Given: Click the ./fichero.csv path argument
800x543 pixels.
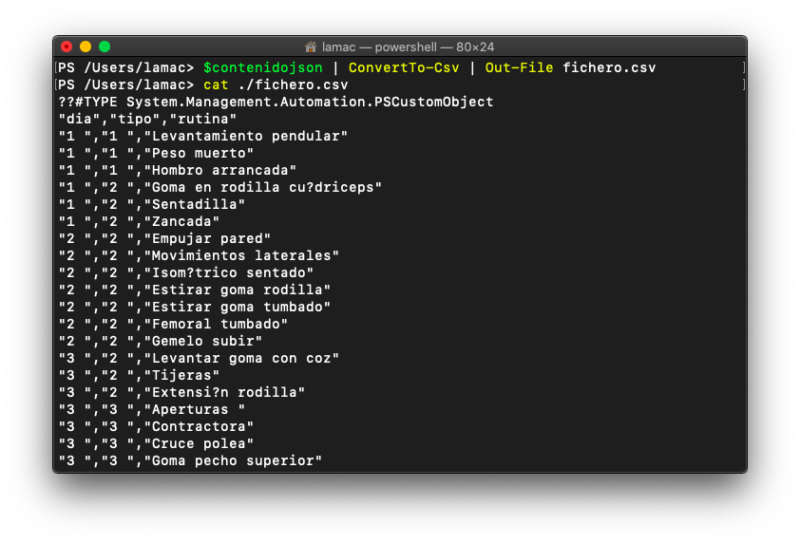Looking at the screenshot, I should click(x=293, y=85).
